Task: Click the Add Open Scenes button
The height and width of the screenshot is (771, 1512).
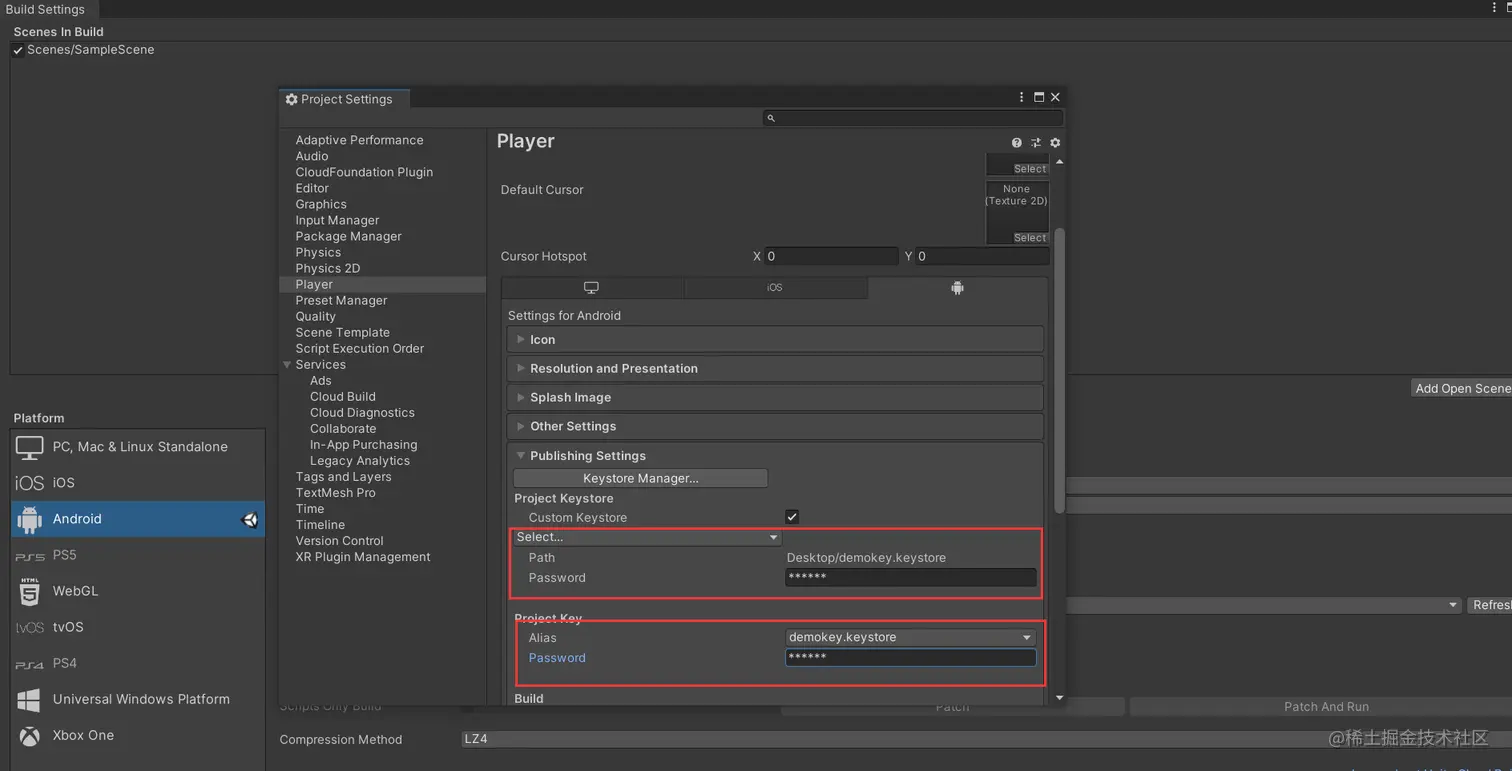Action: click(1462, 388)
